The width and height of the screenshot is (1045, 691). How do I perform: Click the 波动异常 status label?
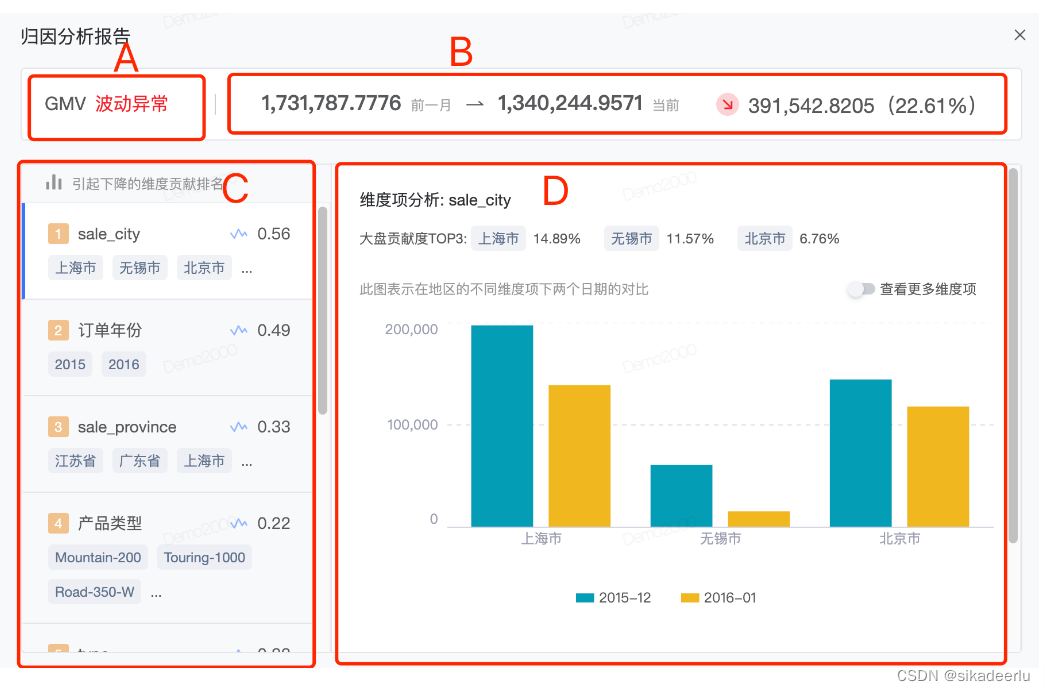(131, 104)
